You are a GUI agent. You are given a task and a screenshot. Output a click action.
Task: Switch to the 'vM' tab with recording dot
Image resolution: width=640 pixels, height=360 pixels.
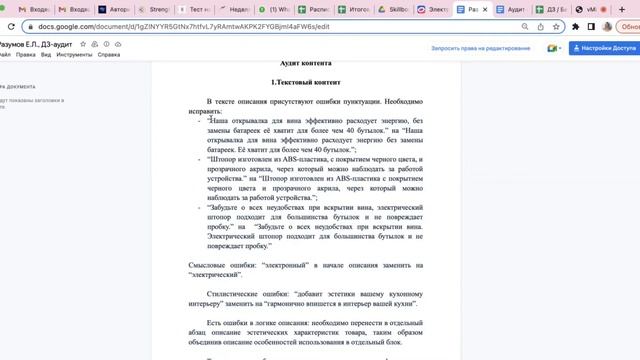coord(591,9)
